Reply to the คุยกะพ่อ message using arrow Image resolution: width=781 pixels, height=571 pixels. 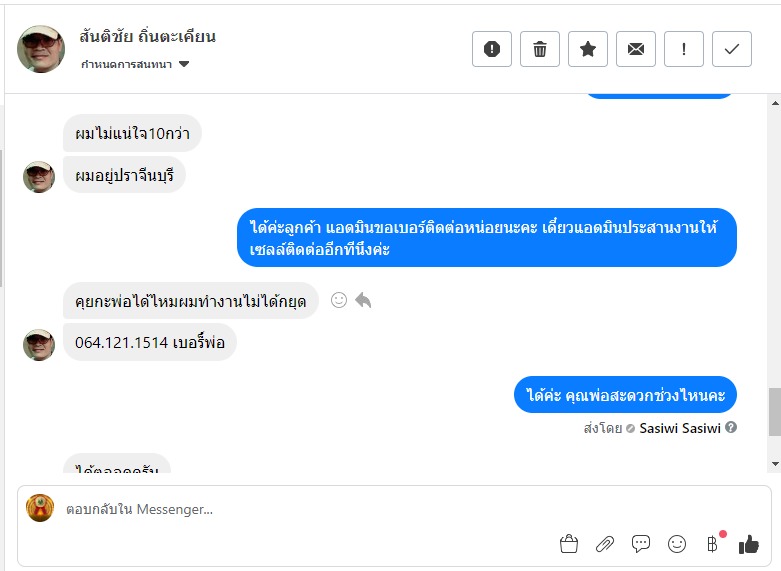(363, 300)
